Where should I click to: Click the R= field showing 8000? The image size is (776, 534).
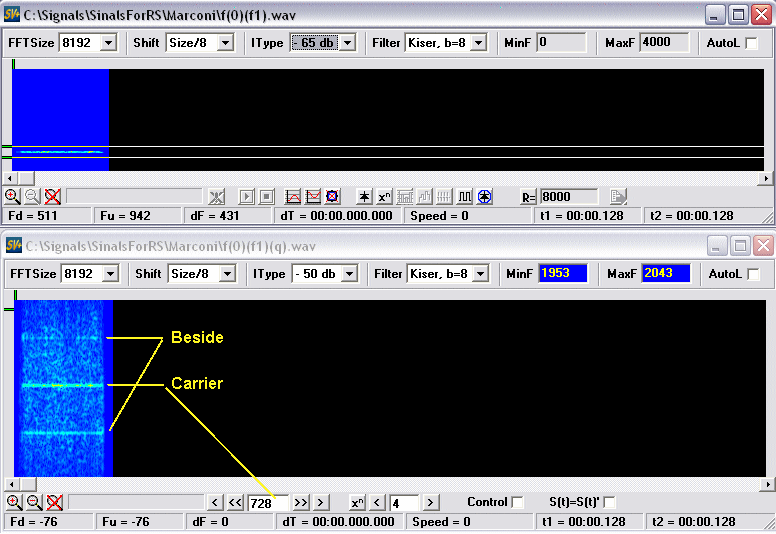tap(568, 197)
